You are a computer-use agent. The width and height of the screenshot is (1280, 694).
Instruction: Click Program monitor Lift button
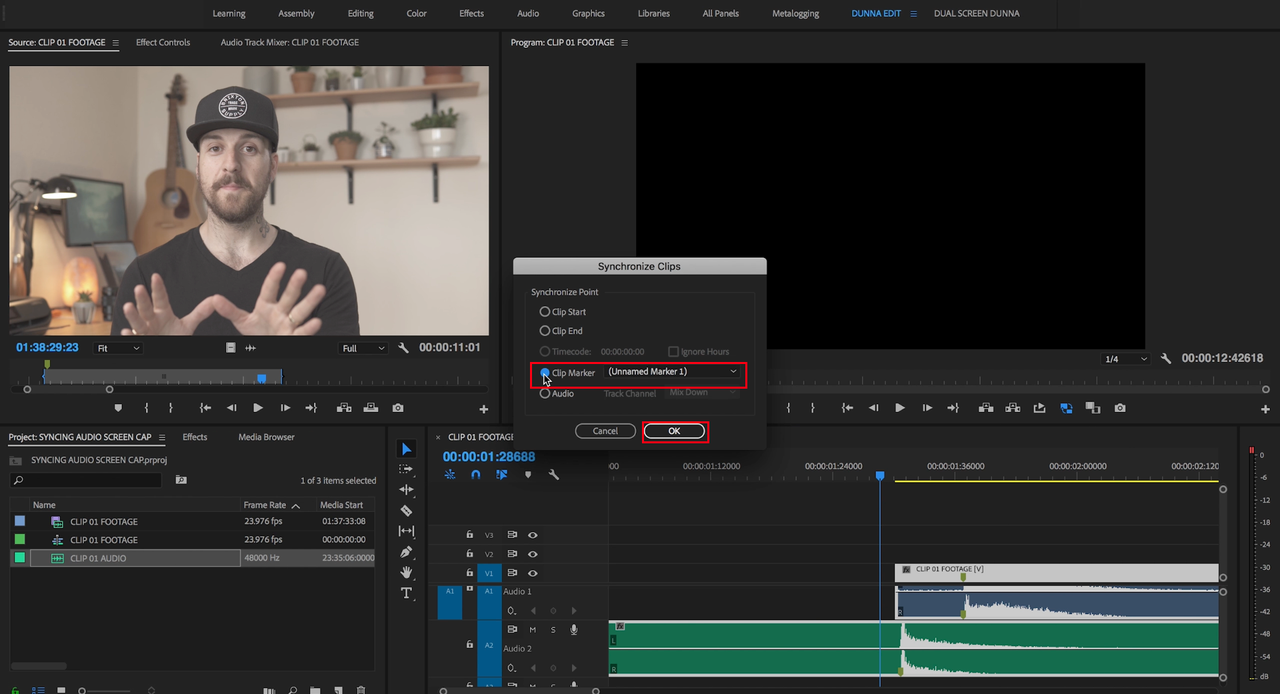point(986,408)
